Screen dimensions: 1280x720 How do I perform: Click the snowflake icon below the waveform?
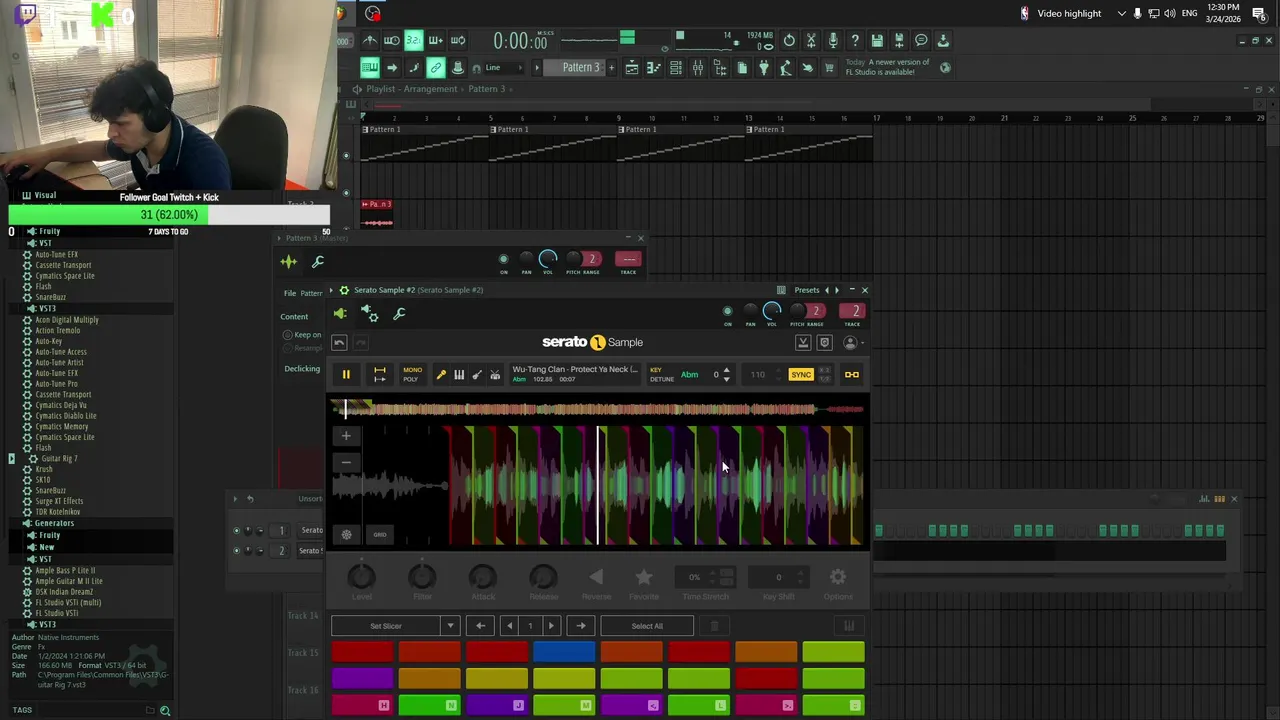tap(346, 534)
